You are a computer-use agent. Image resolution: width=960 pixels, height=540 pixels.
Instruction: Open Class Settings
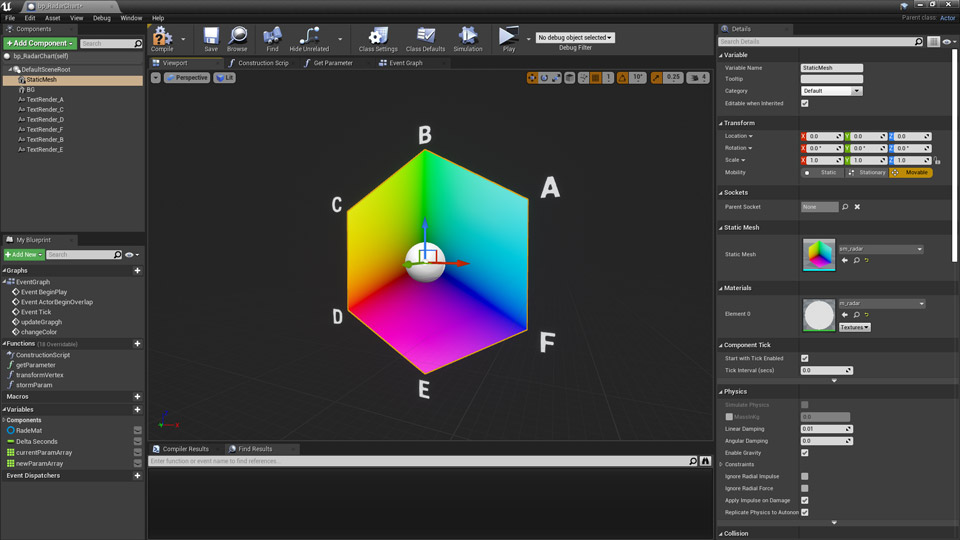tap(378, 39)
